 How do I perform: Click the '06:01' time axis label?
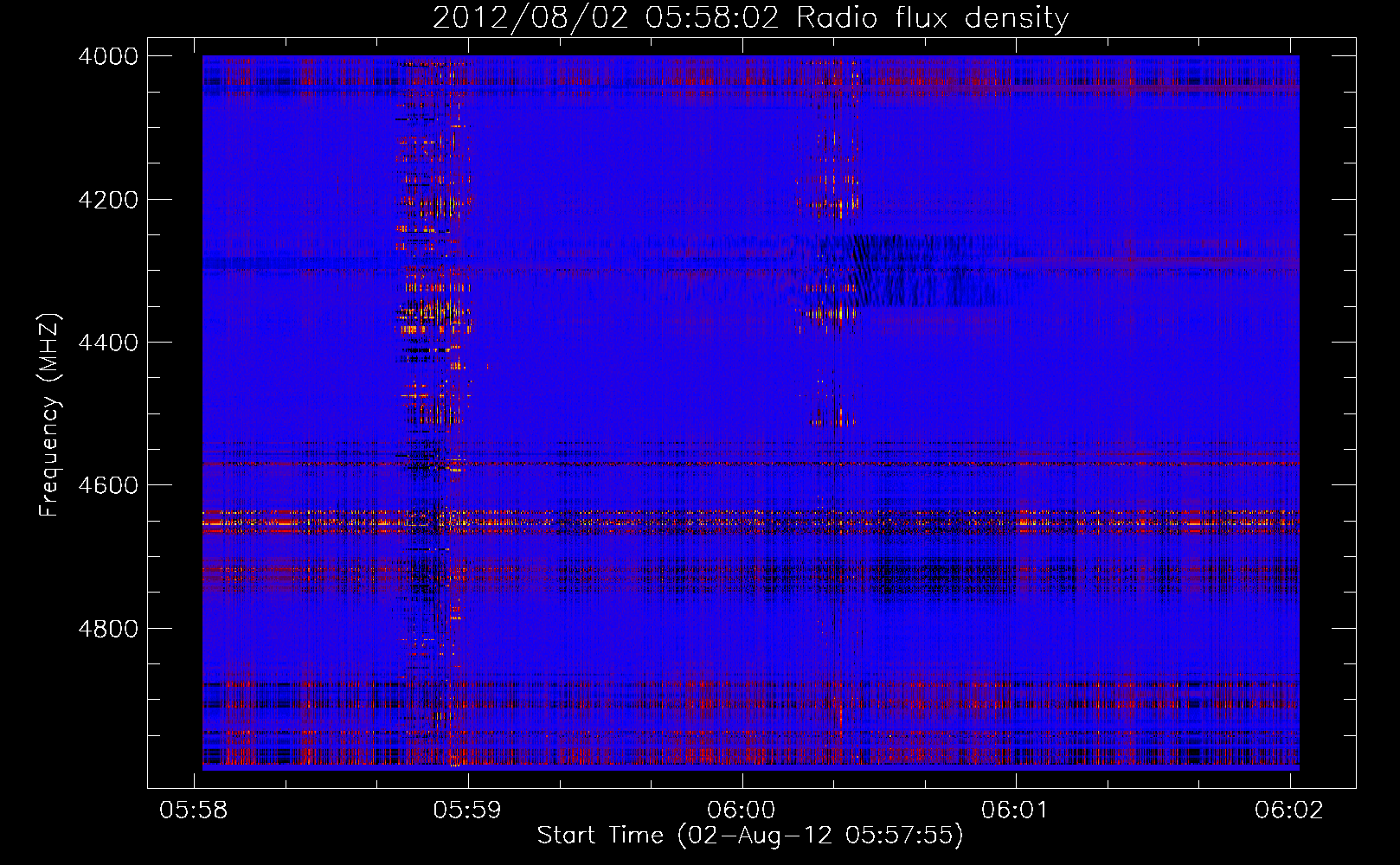[1015, 810]
